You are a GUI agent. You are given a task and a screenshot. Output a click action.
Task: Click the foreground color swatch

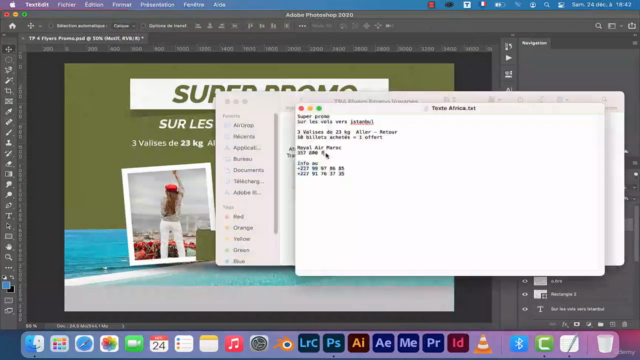tap(6, 285)
